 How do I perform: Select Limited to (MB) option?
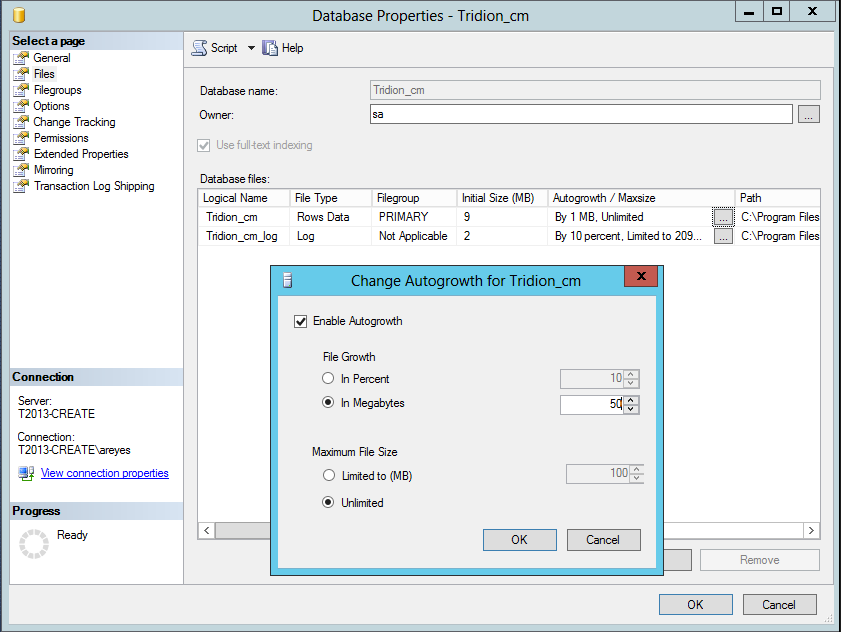coord(328,476)
